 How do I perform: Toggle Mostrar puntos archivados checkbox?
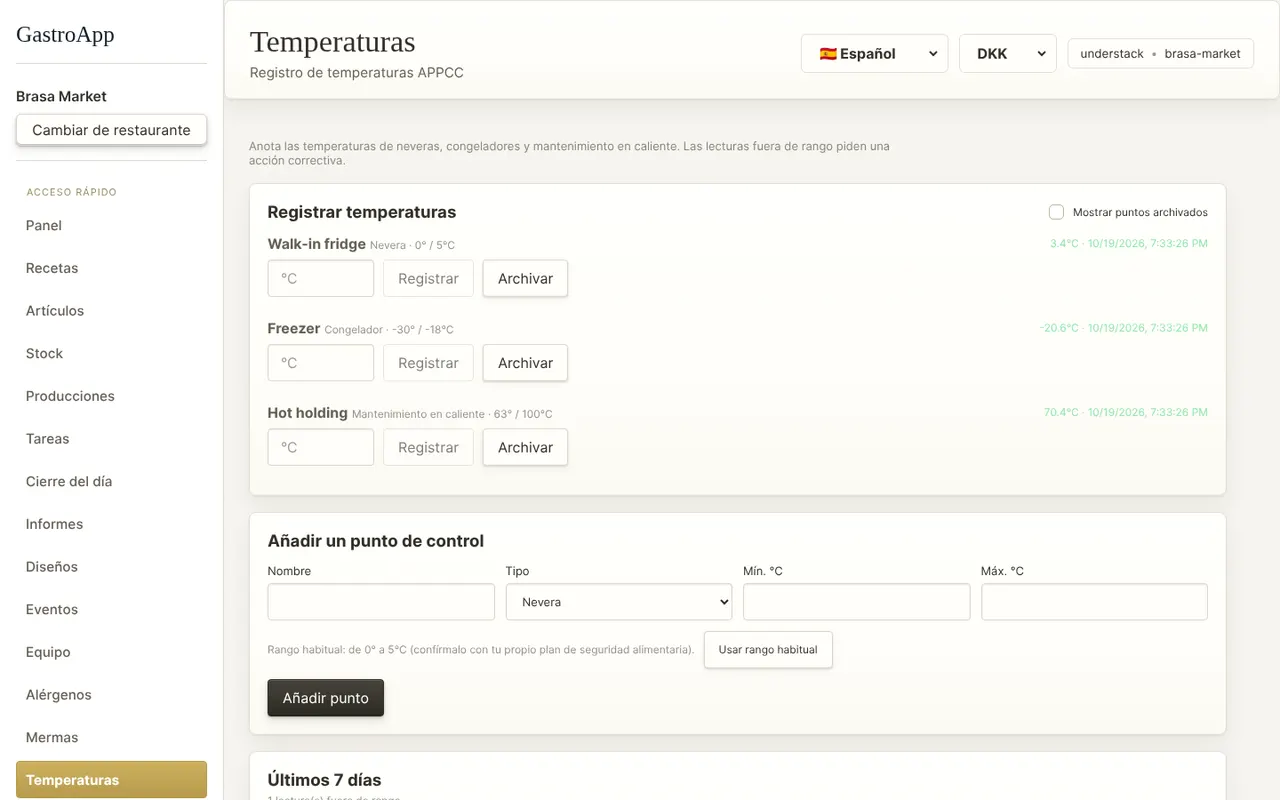coord(1056,212)
